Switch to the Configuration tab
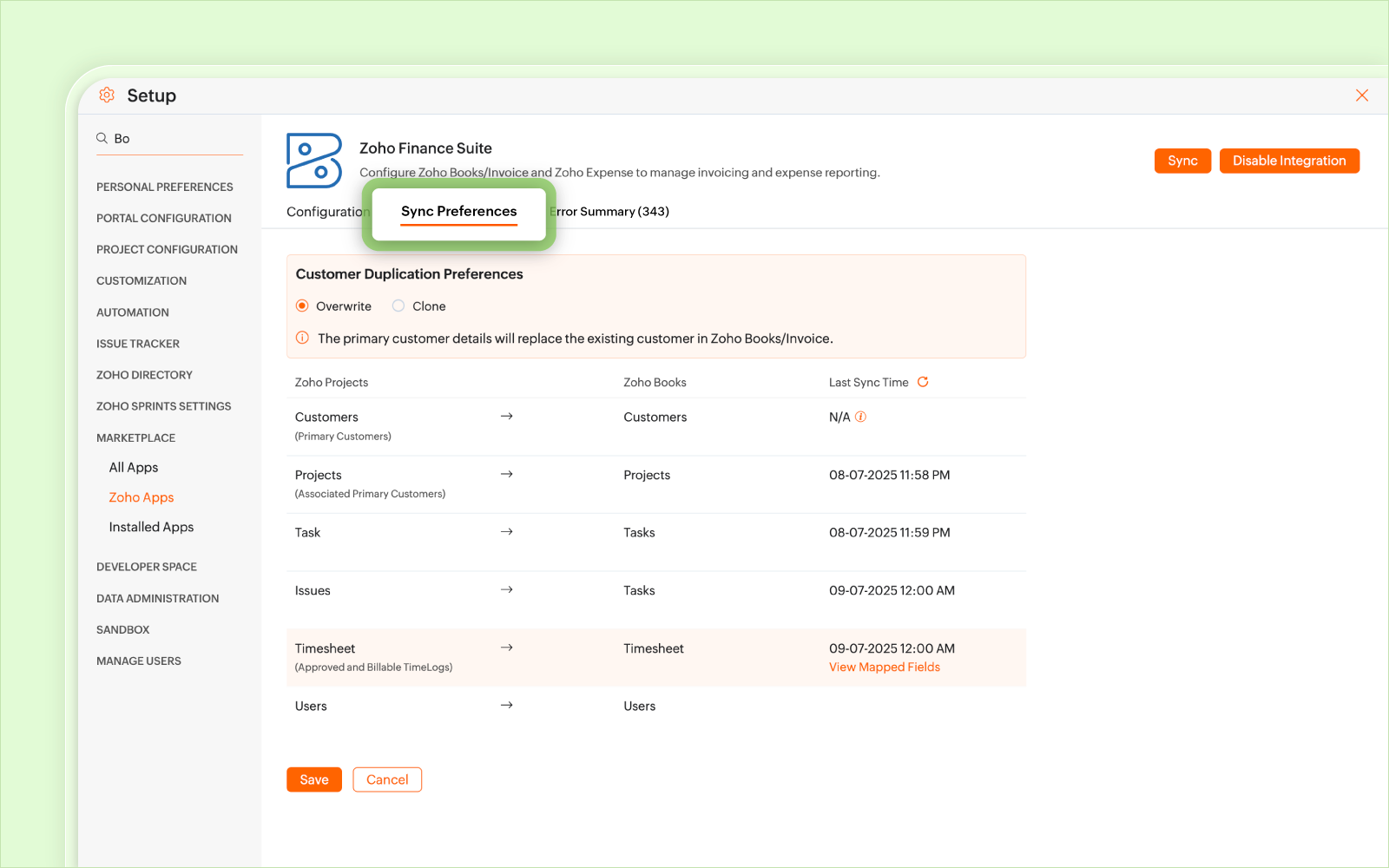 328,212
